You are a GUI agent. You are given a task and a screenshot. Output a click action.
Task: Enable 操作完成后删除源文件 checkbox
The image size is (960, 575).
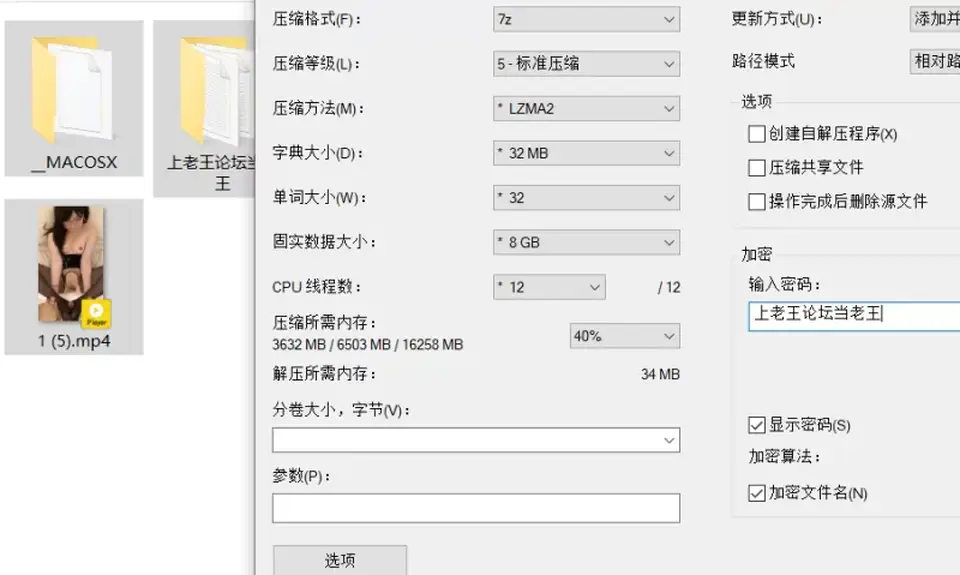tap(757, 201)
